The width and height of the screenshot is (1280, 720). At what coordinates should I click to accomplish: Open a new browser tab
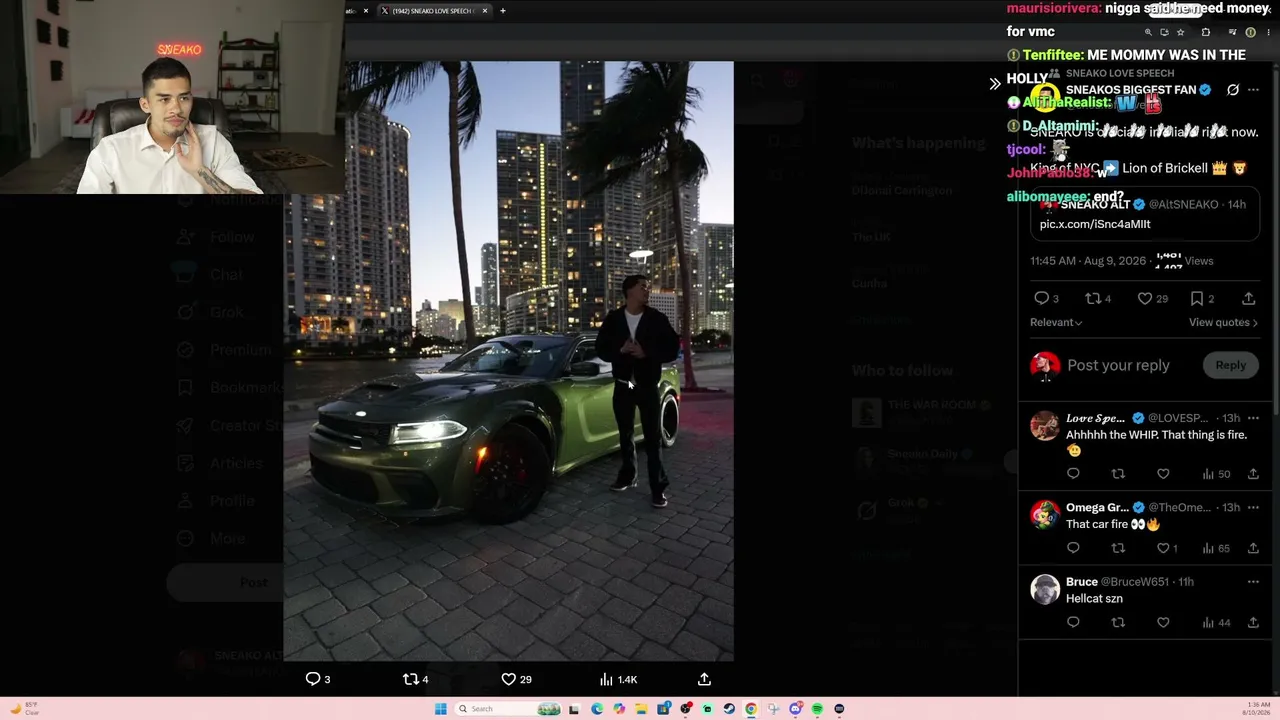(x=503, y=11)
